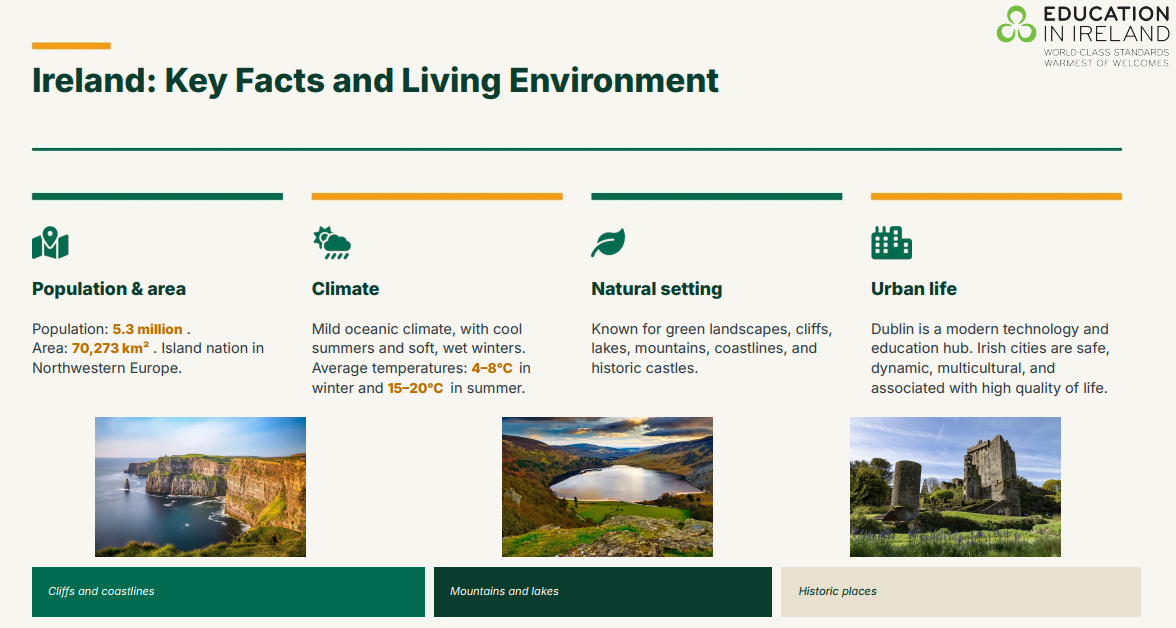Click the 'Urban life' heading
Screen dimensions: 1176x628
914,289
